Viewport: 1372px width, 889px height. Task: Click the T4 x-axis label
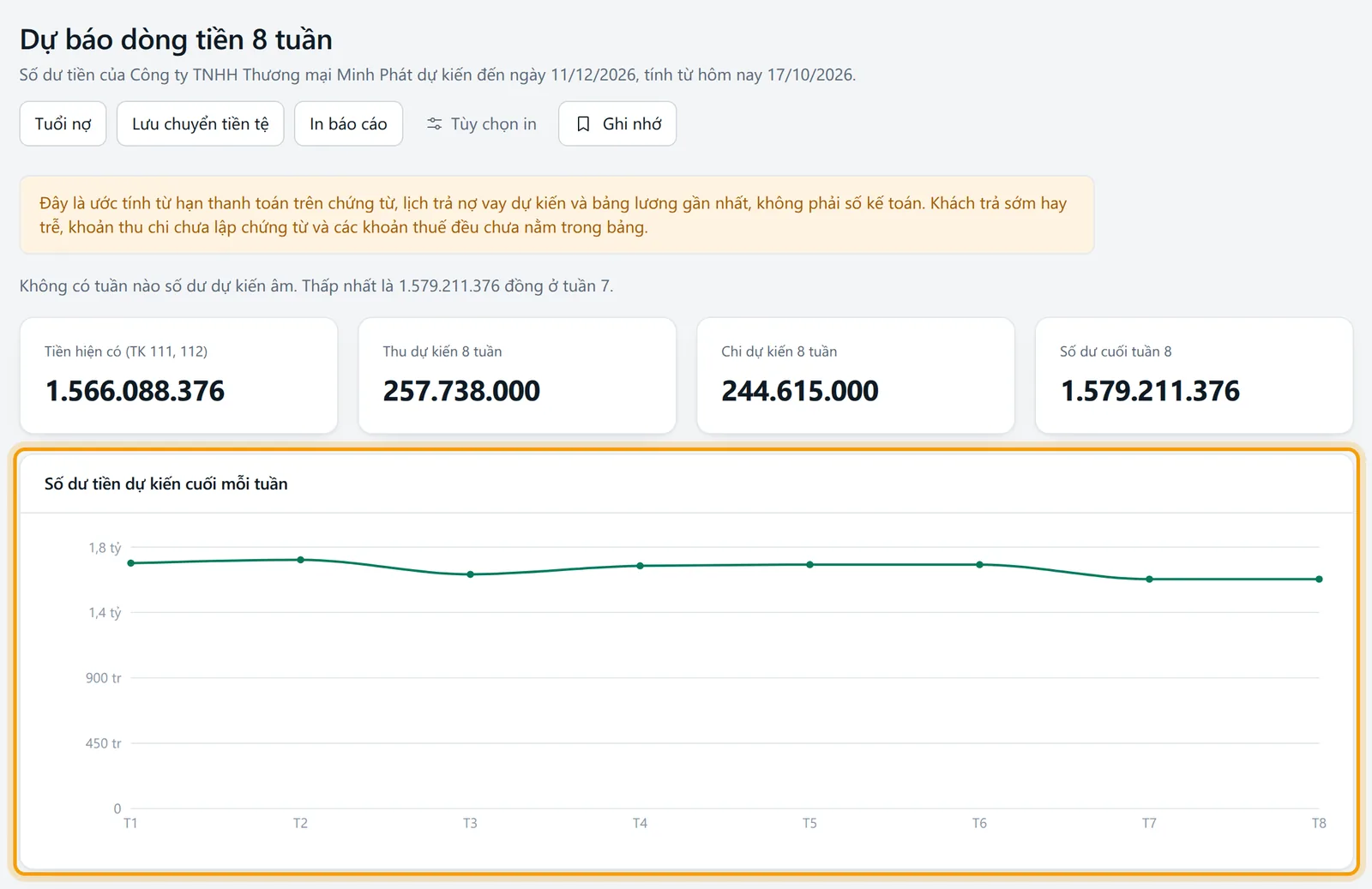coord(641,823)
